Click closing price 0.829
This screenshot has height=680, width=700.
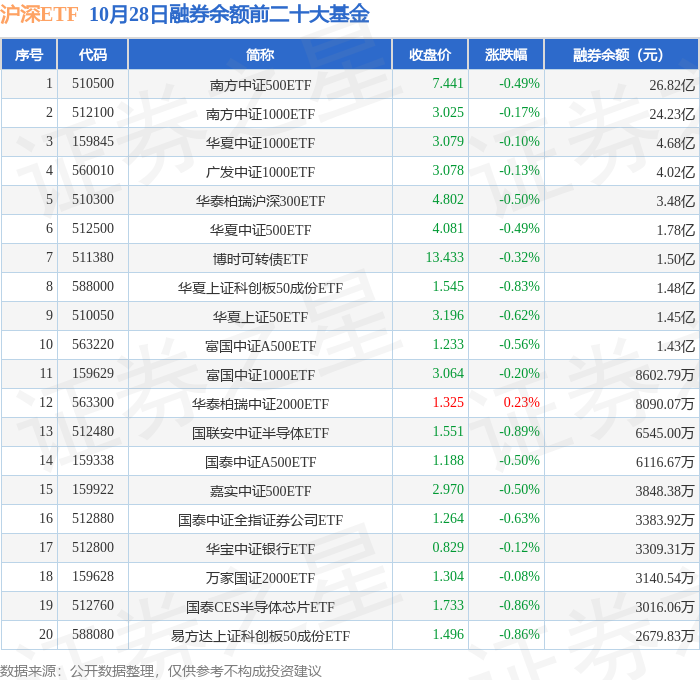coord(448,548)
